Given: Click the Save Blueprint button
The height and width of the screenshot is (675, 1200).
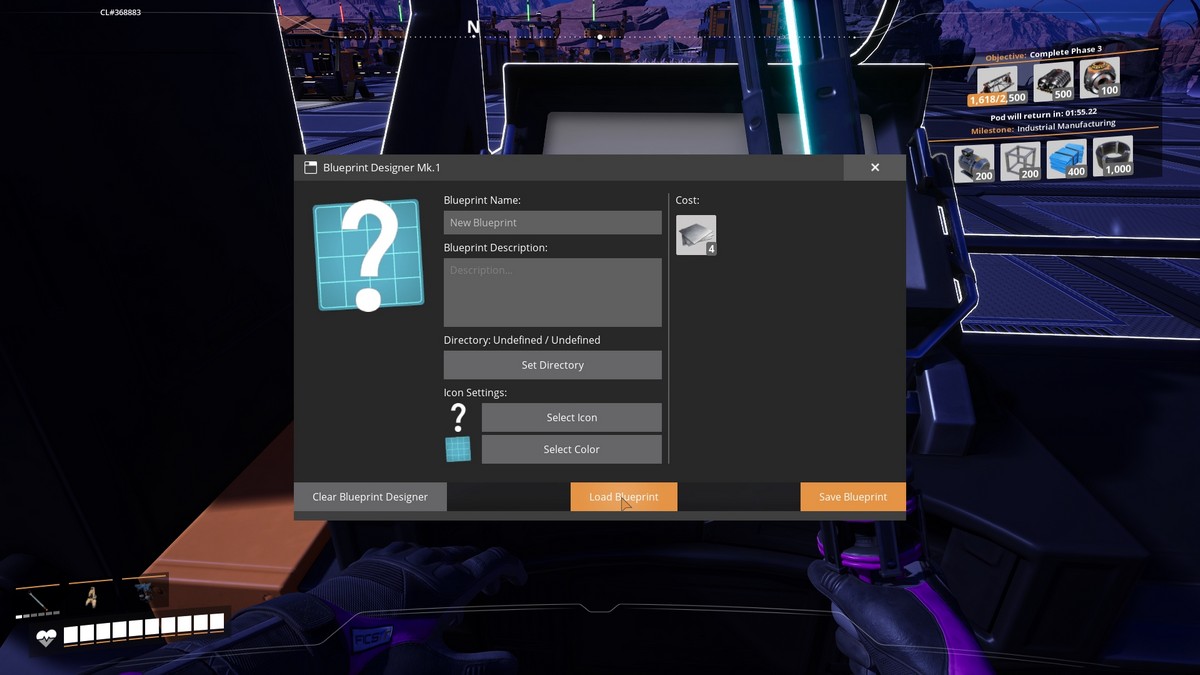Looking at the screenshot, I should point(852,497).
